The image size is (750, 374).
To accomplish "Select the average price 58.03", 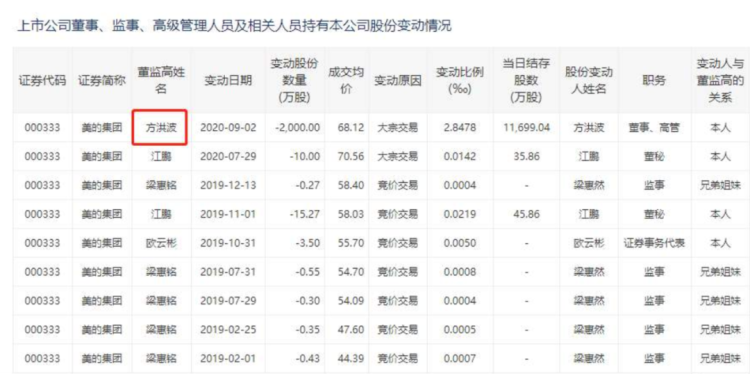I will tap(350, 214).
